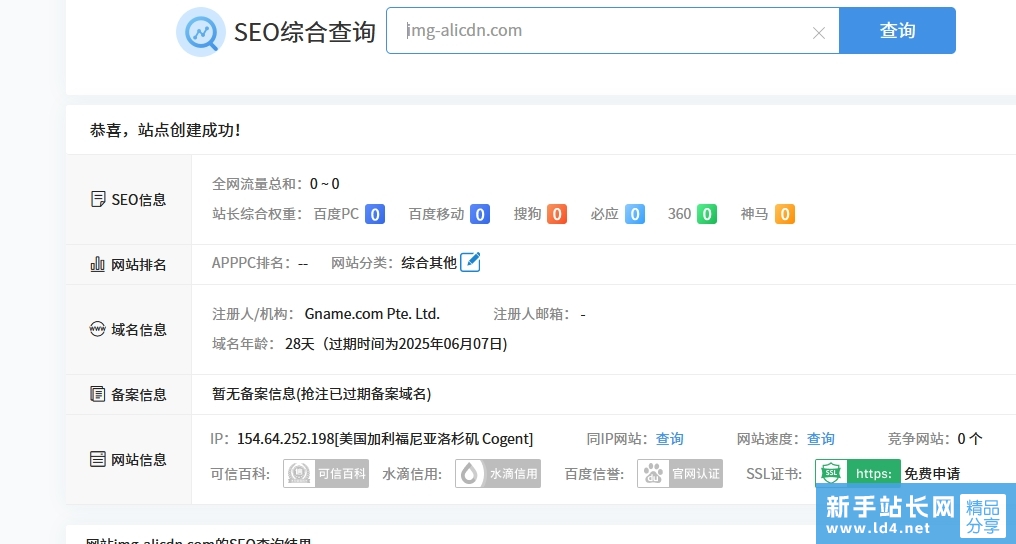Click the SEO综合查询 title text

pos(305,32)
